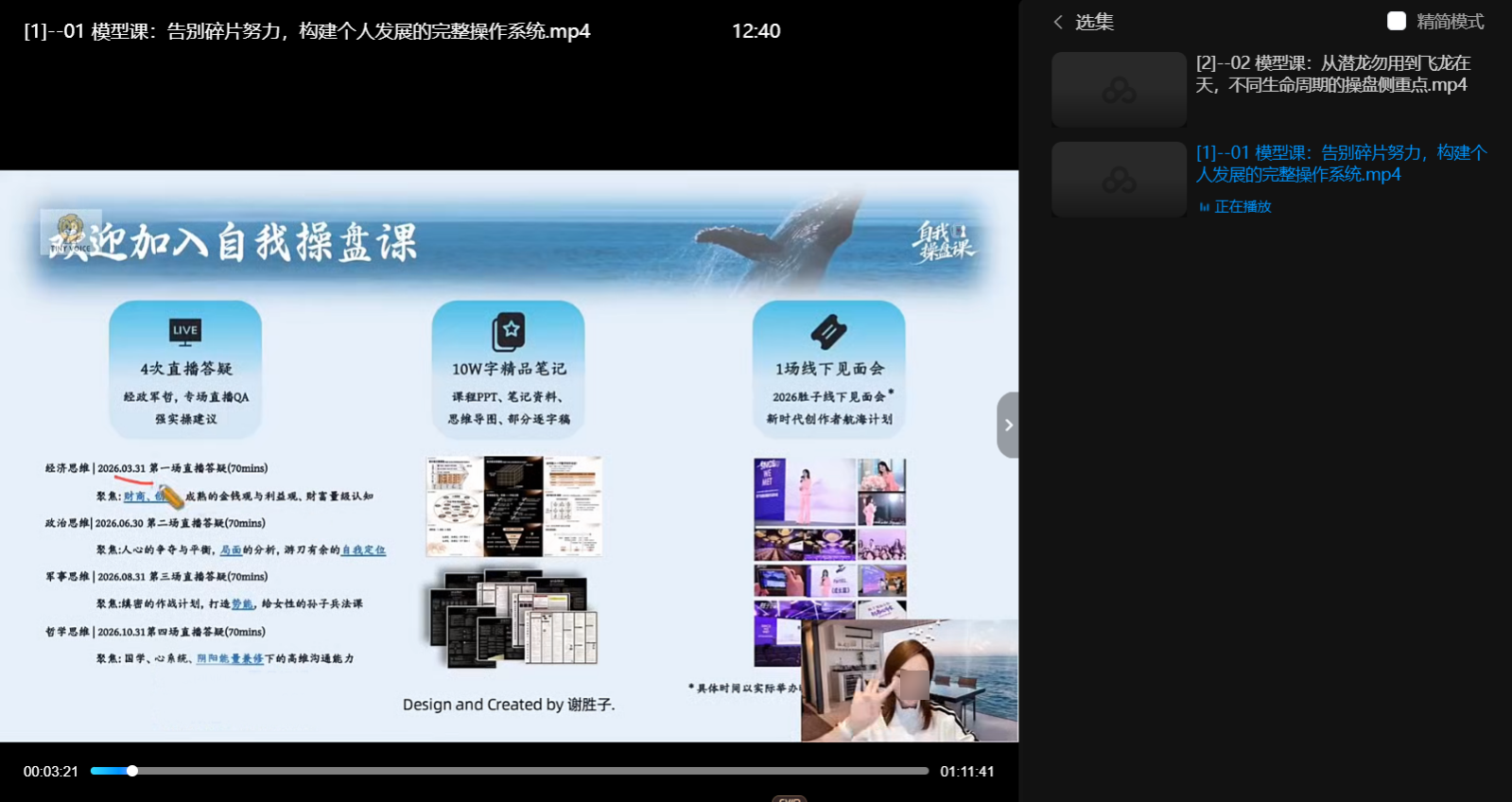Enable the 精简模式 checkbox
1512x802 pixels.
click(x=1396, y=21)
